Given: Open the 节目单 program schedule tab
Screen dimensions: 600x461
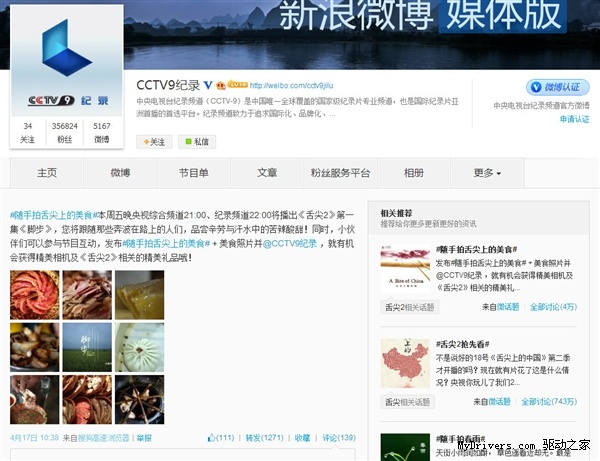Looking at the screenshot, I should (194, 173).
